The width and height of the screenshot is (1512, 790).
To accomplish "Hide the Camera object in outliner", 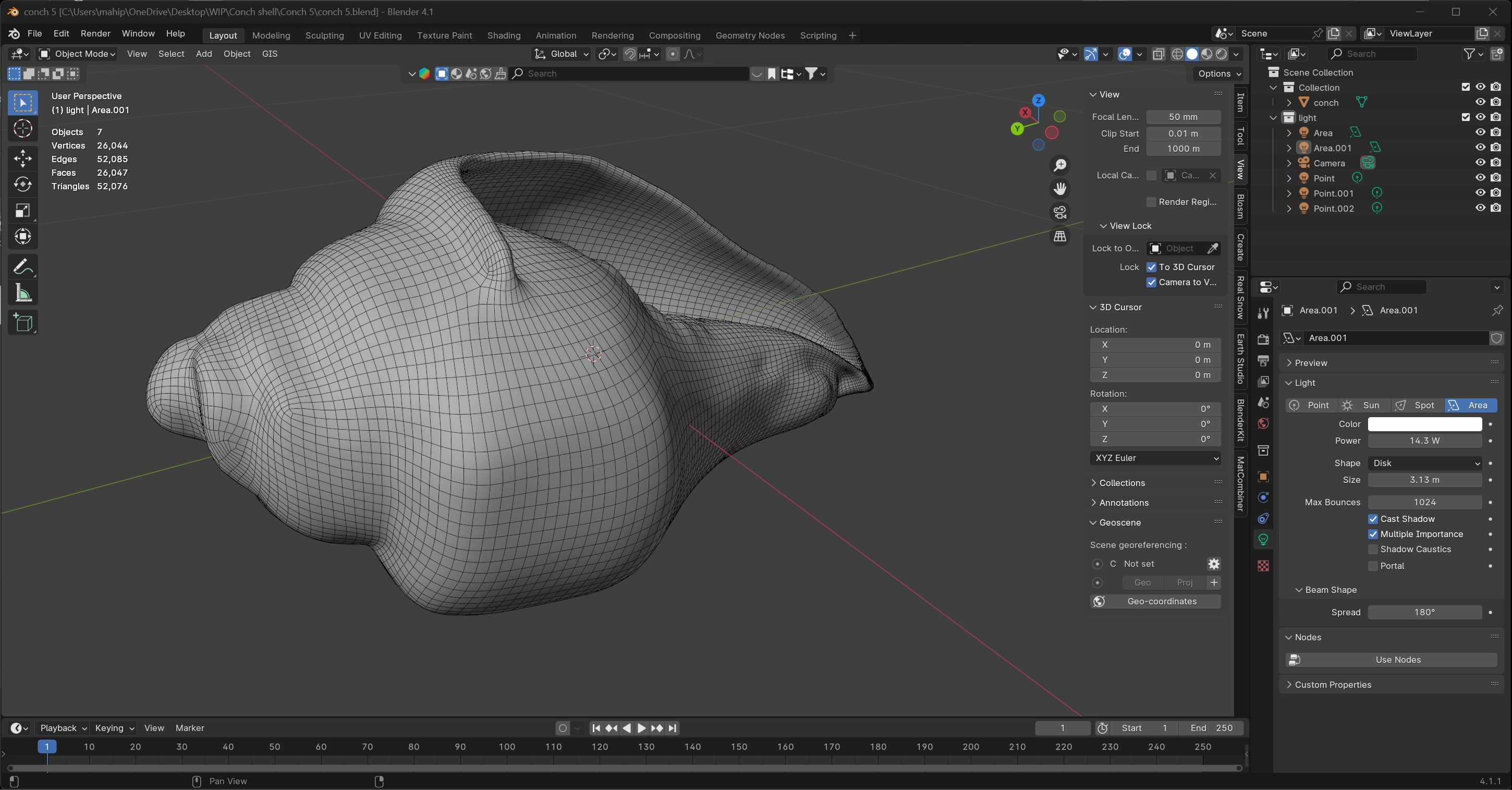I will click(1480, 163).
